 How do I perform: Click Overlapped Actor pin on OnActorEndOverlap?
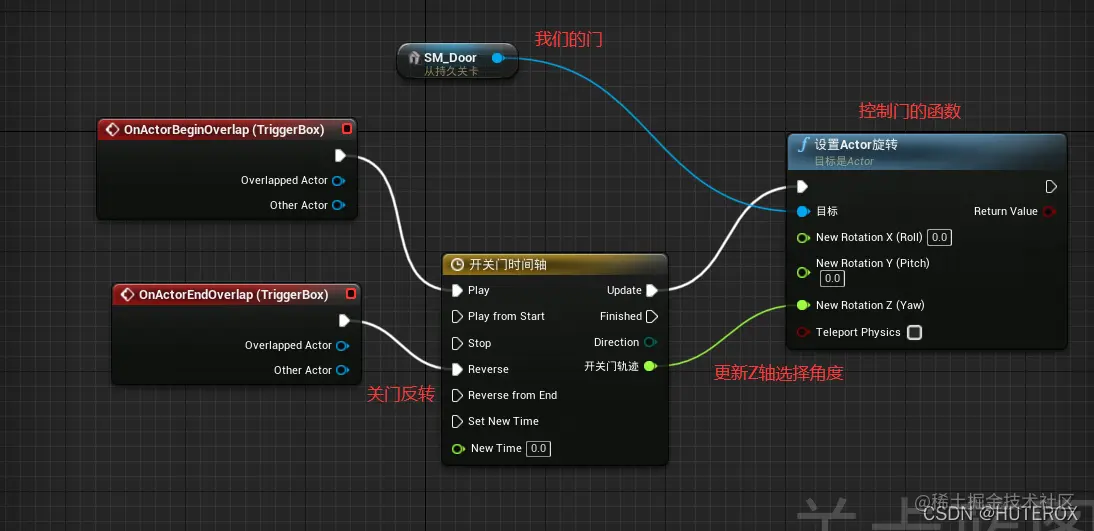[x=343, y=345]
